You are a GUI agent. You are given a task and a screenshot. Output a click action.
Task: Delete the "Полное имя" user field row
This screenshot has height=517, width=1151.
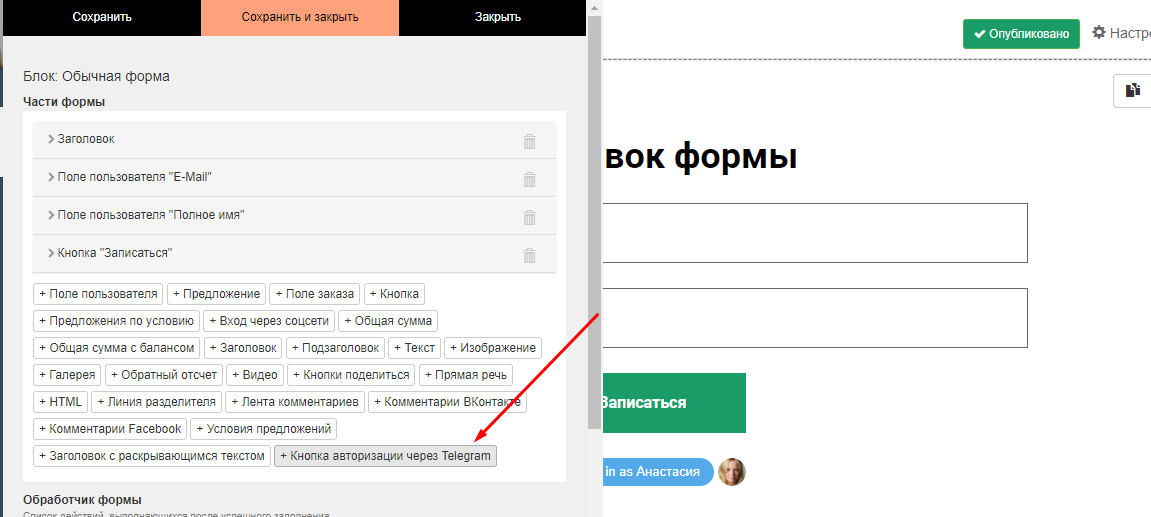(529, 217)
